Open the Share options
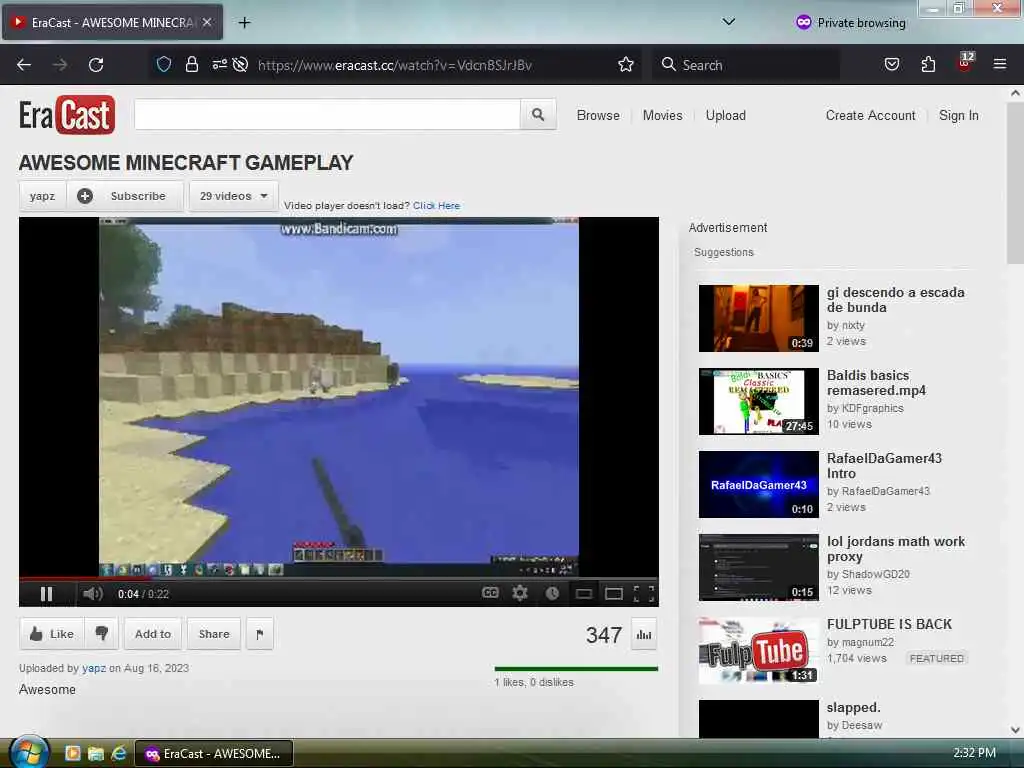 (214, 633)
